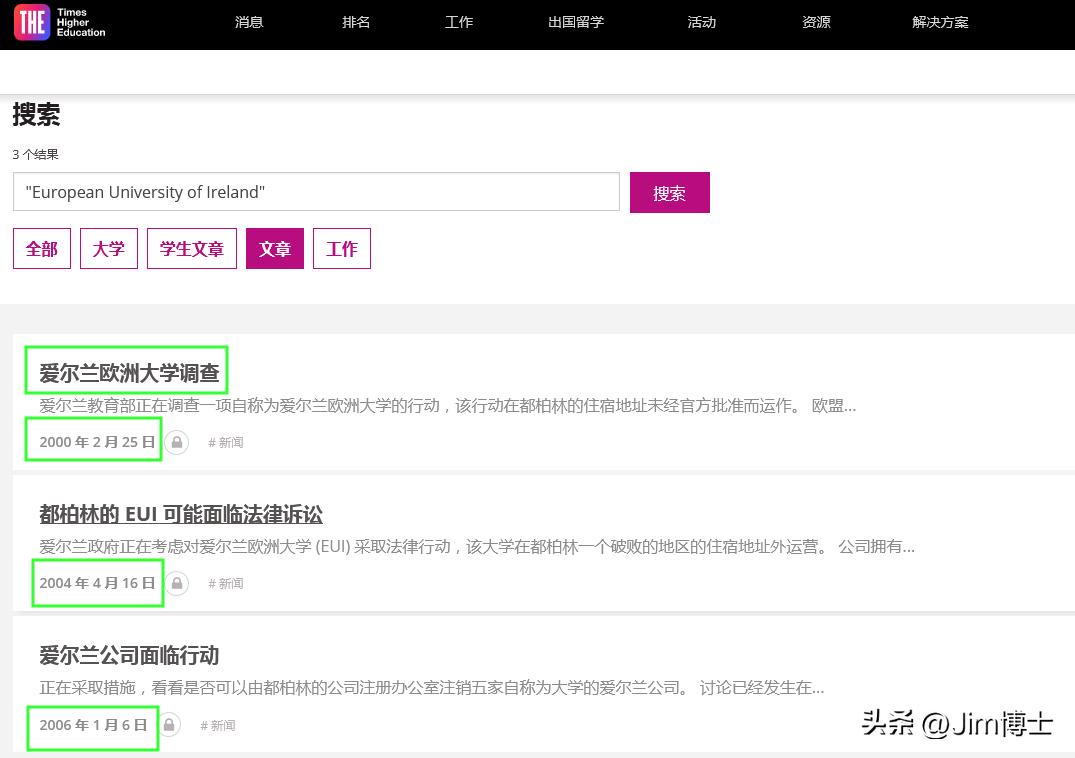Click the lock icon beside 2000 年 2 月 25 日

176,442
